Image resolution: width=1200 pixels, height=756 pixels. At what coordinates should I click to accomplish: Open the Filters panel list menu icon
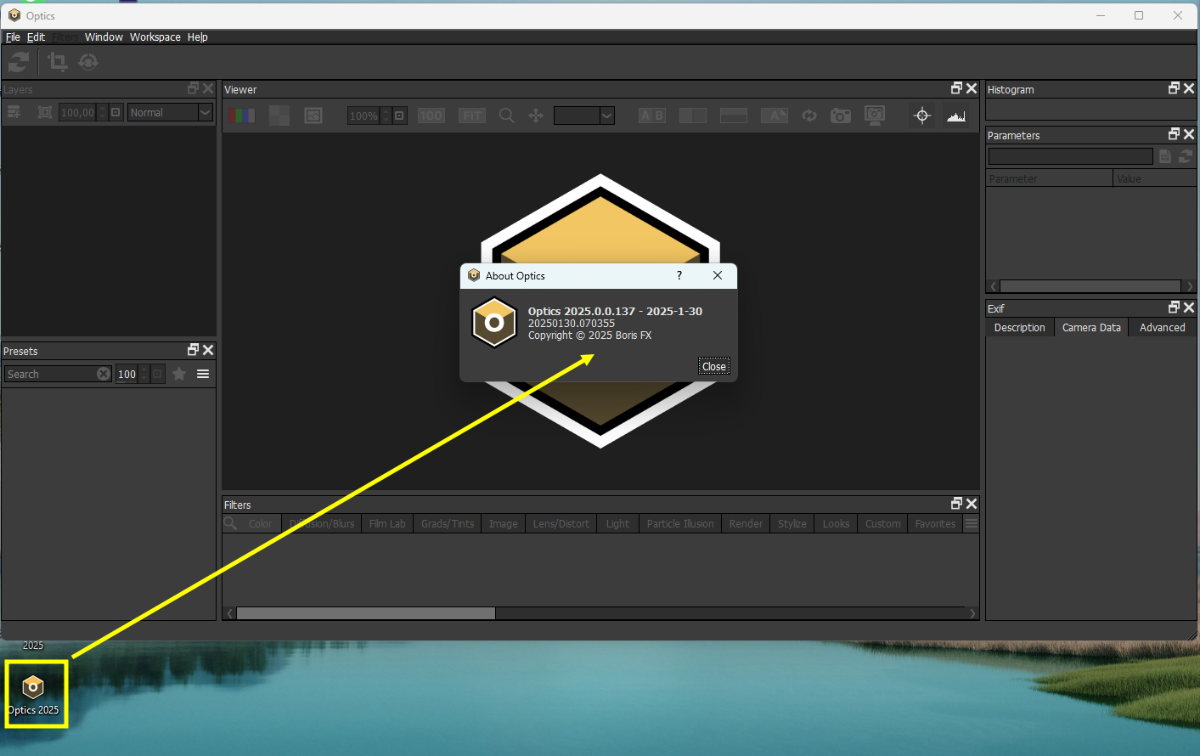[x=970, y=524]
